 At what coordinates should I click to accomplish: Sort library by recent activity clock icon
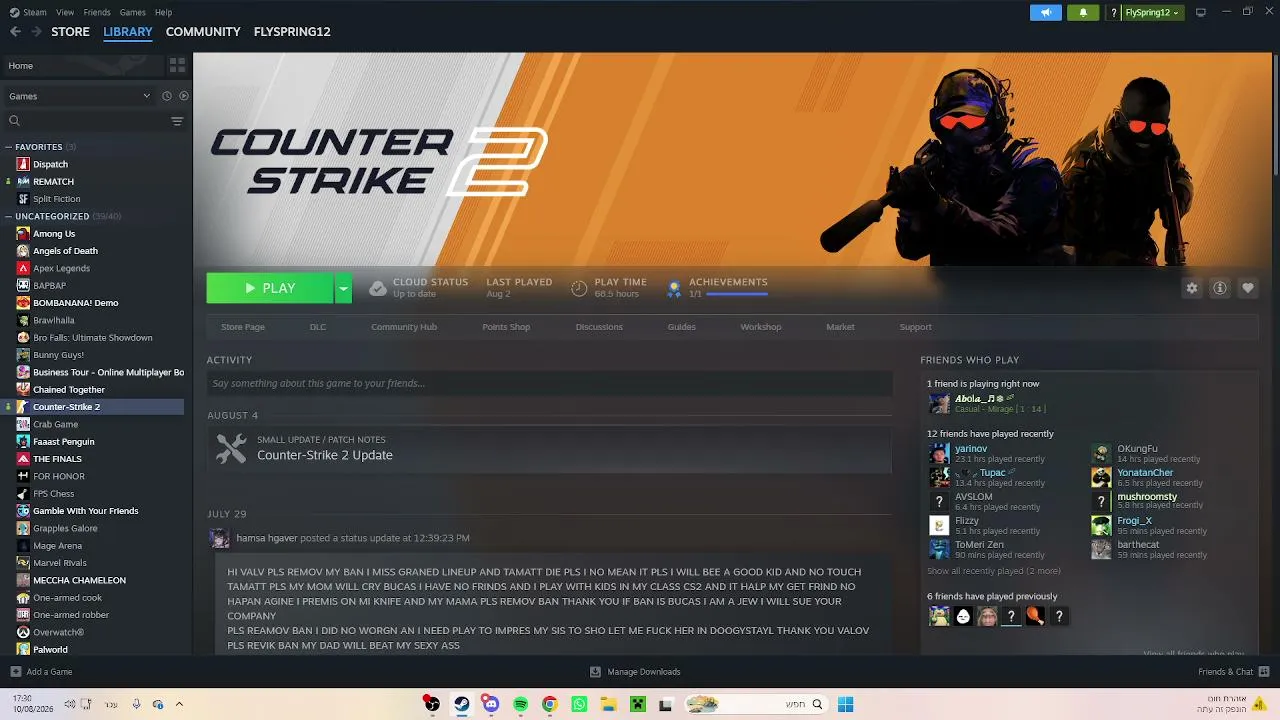(x=167, y=96)
